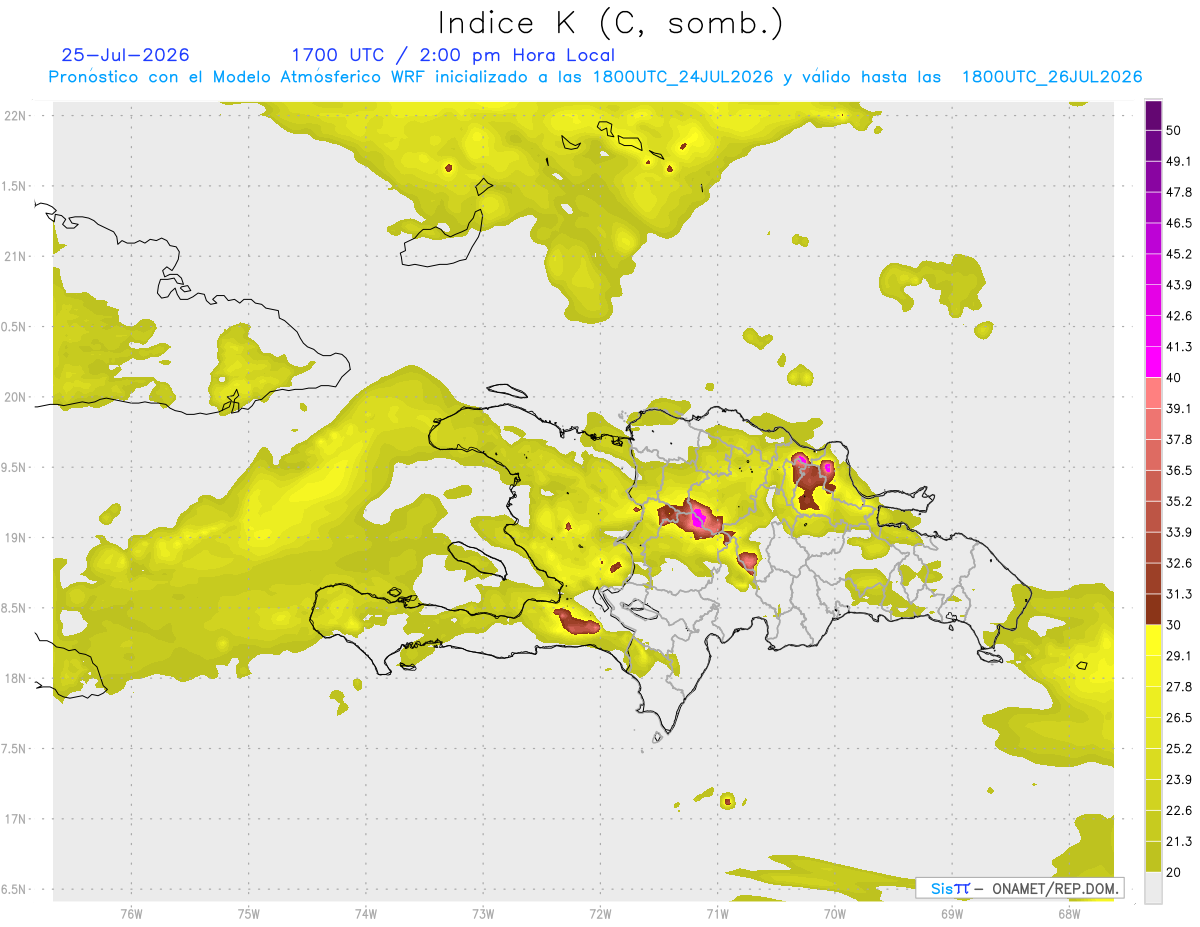1200x927 pixels.
Task: Pick the salmon swatch between 39.1 and 40
Action: click(x=1153, y=393)
